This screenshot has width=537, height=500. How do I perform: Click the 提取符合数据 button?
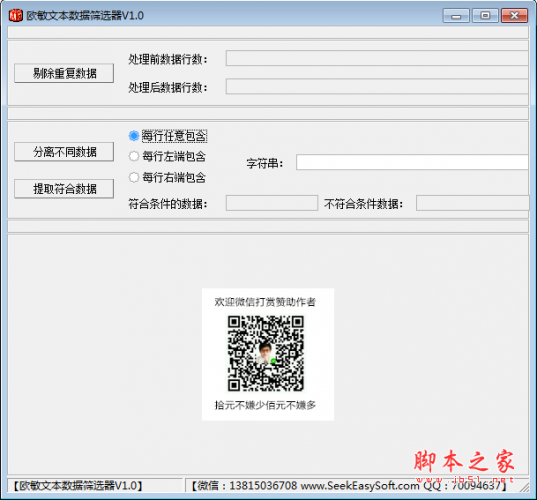coord(64,189)
